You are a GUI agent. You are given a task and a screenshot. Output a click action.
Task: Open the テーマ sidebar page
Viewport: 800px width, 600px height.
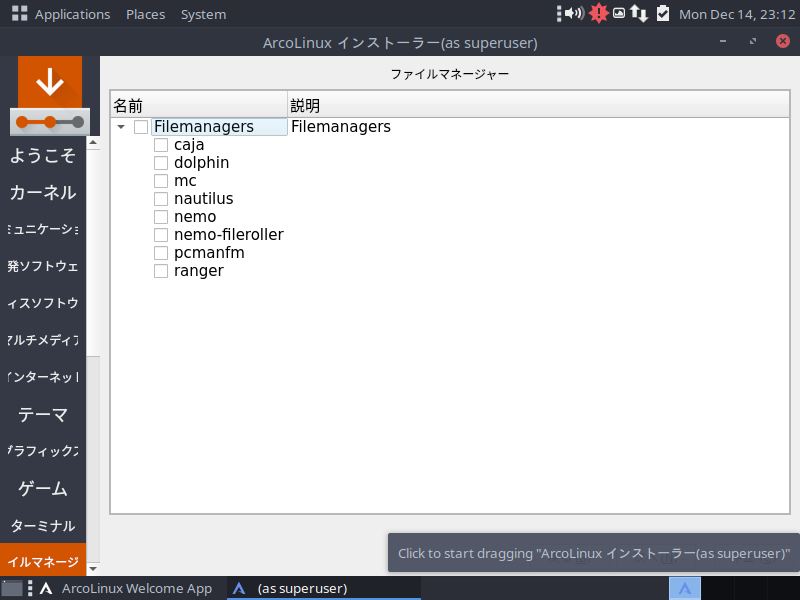click(x=43, y=414)
